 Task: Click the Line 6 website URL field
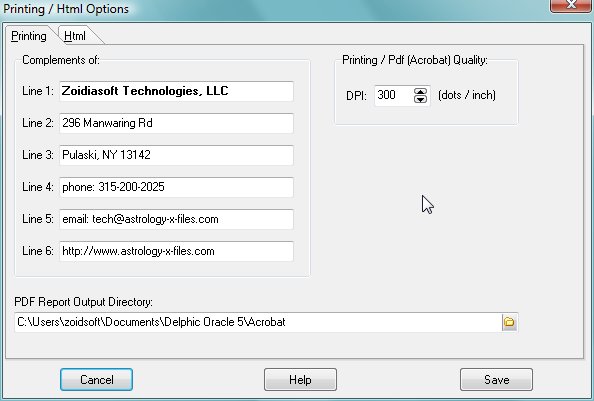pyautogui.click(x=176, y=251)
